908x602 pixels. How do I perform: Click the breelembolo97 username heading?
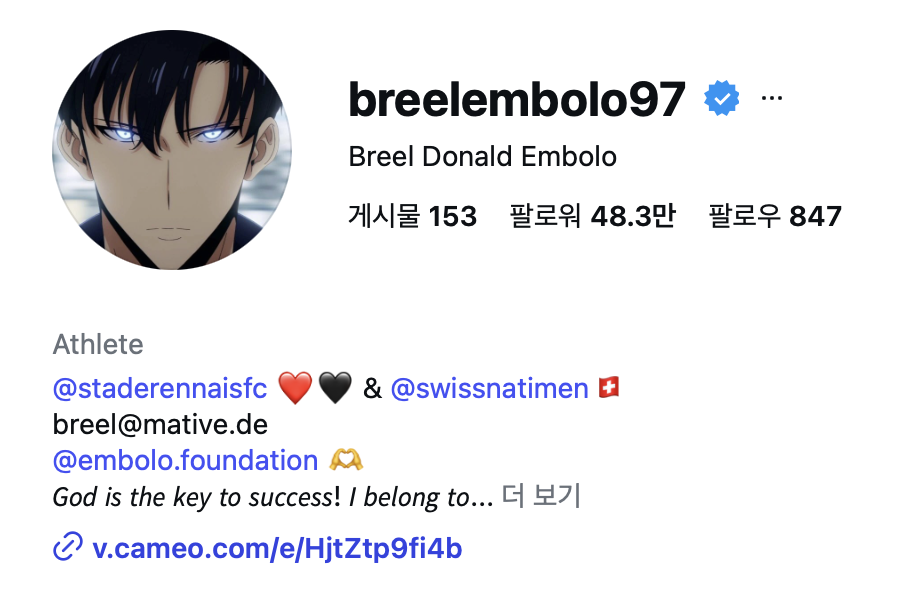pyautogui.click(x=517, y=99)
